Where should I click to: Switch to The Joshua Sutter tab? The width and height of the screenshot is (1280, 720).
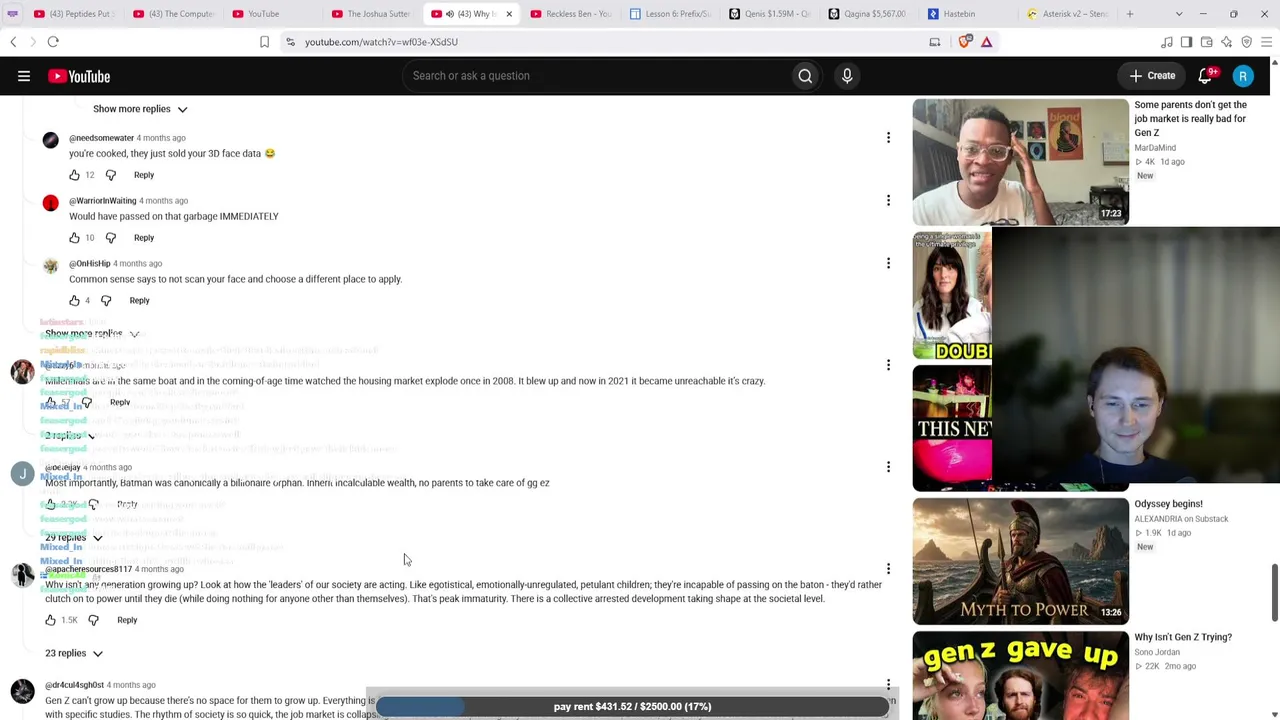point(373,14)
